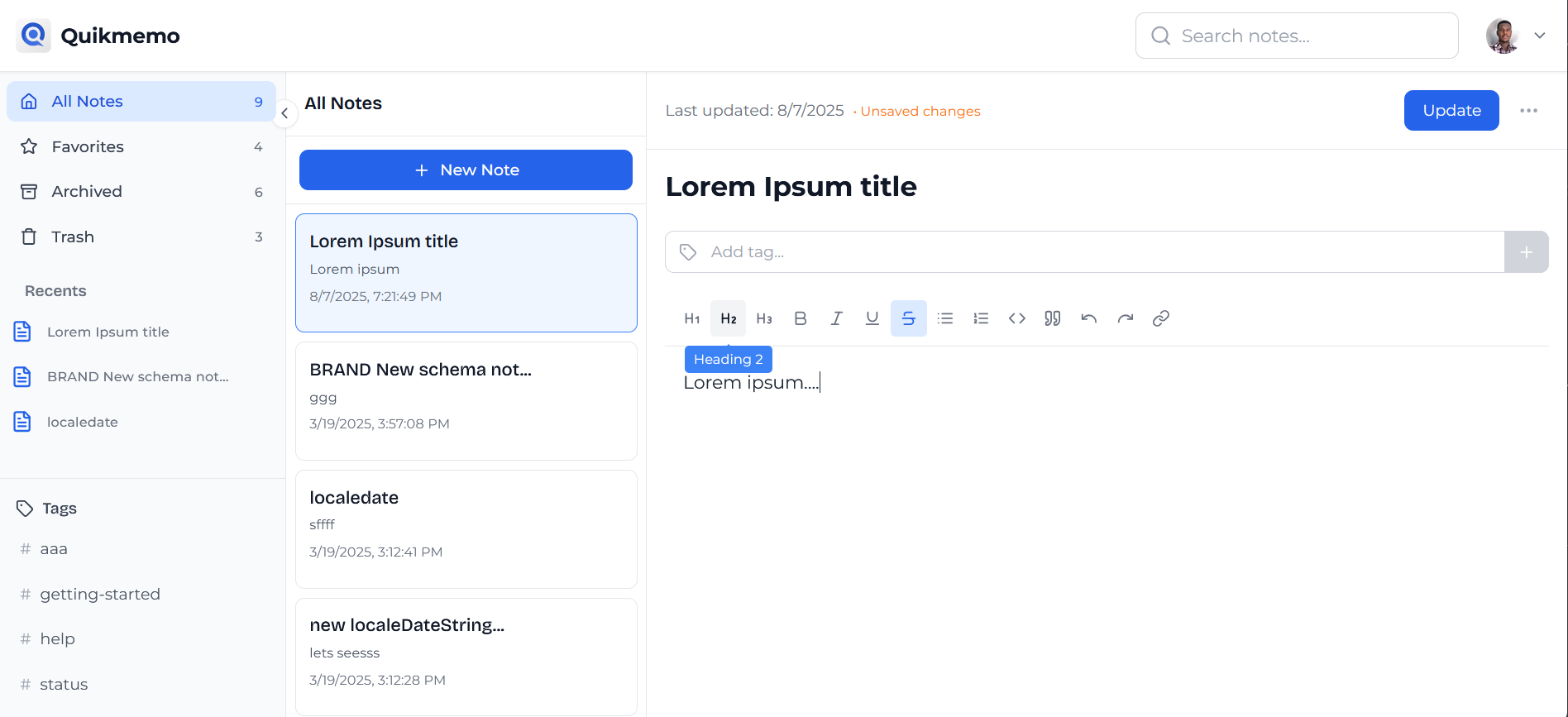1568x717 pixels.
Task: Redo the last edit
Action: tap(1126, 318)
